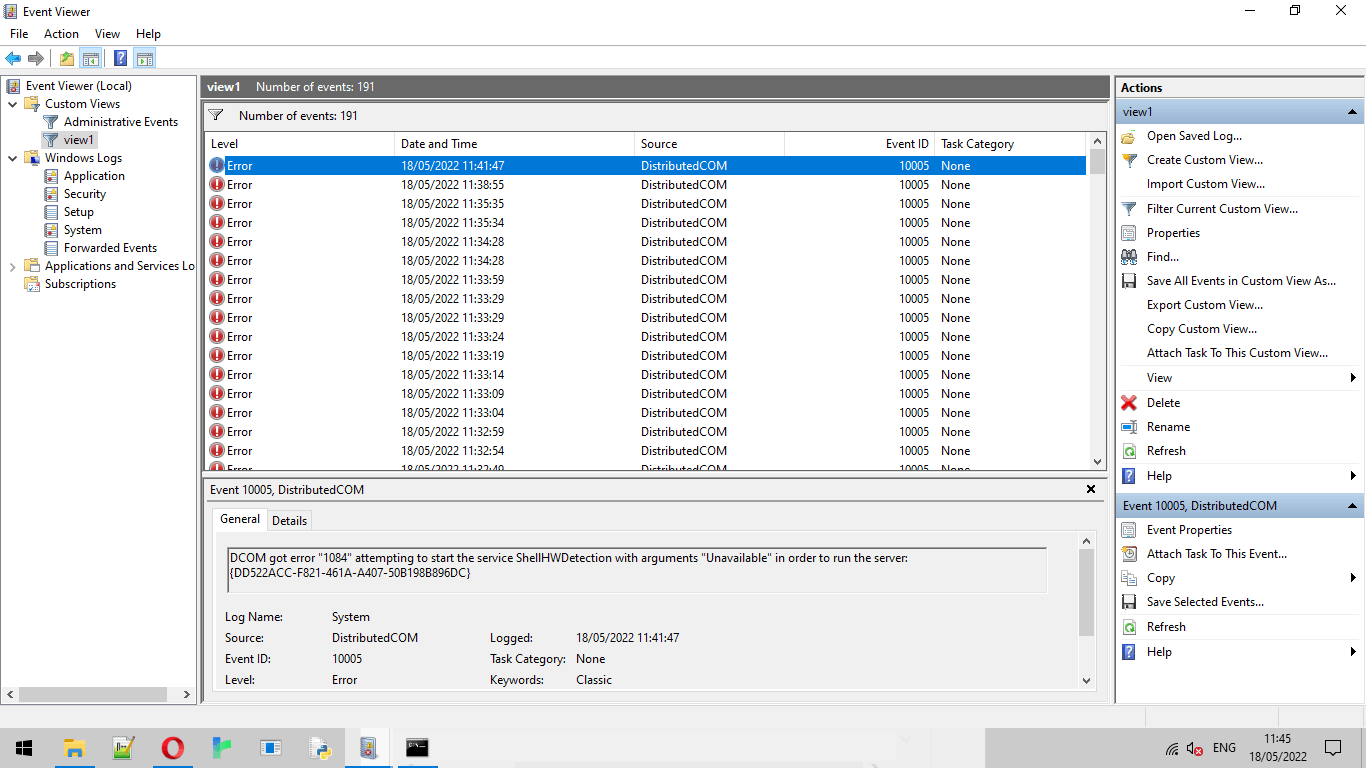Screen dimensions: 1366x768
Task: Click Attach Task To This Event
Action: click(x=1216, y=554)
